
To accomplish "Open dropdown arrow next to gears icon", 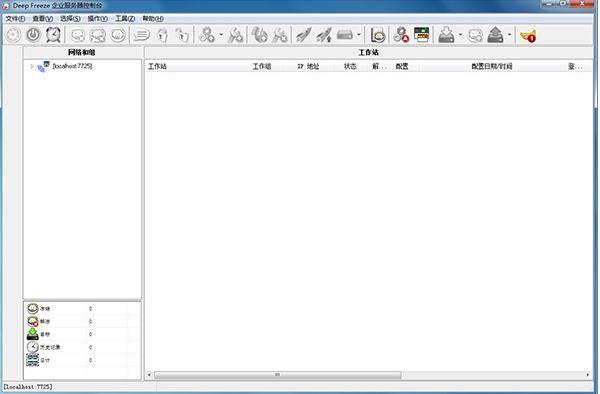I will click(221, 35).
